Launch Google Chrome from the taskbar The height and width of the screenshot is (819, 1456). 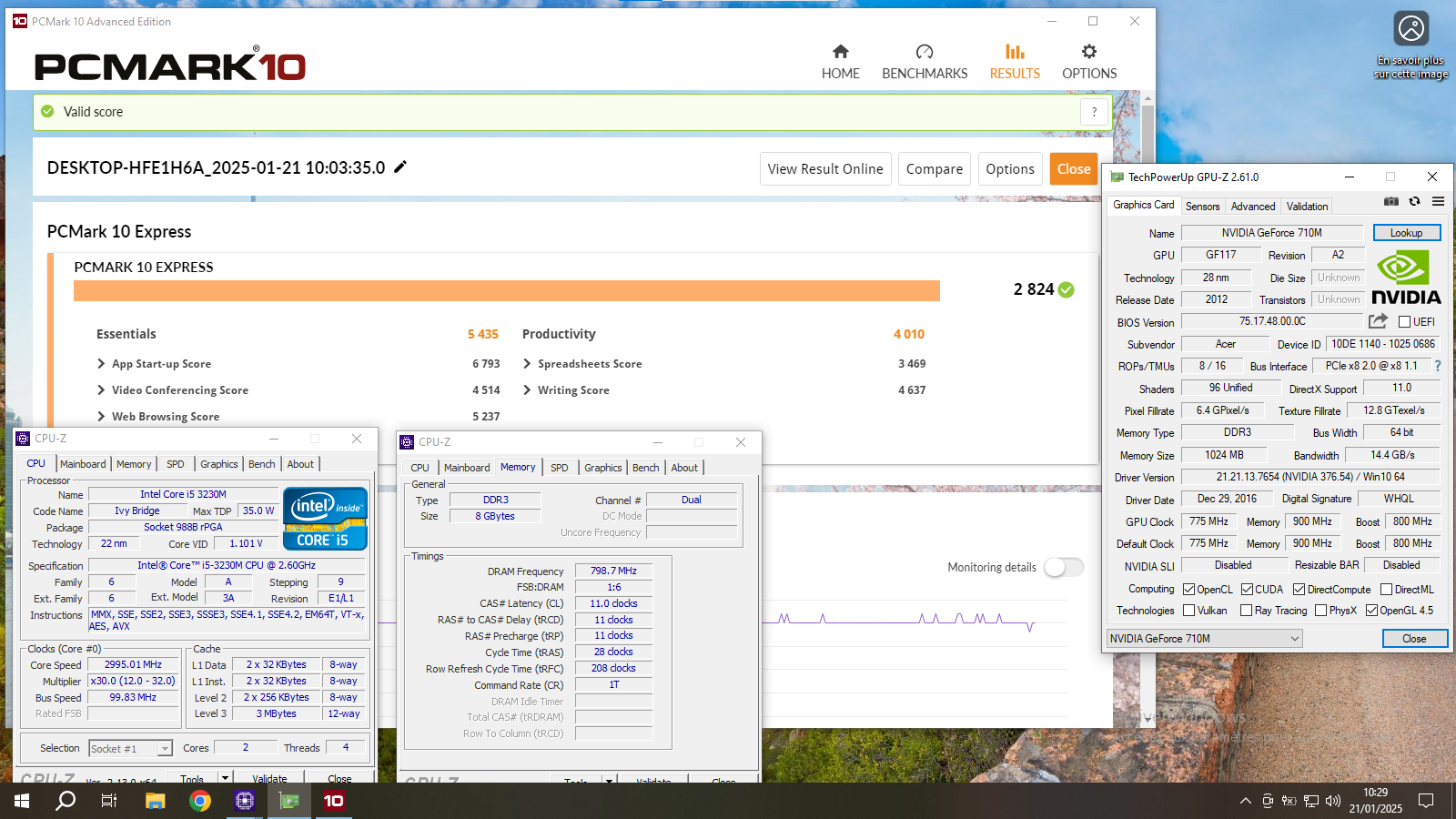200,801
